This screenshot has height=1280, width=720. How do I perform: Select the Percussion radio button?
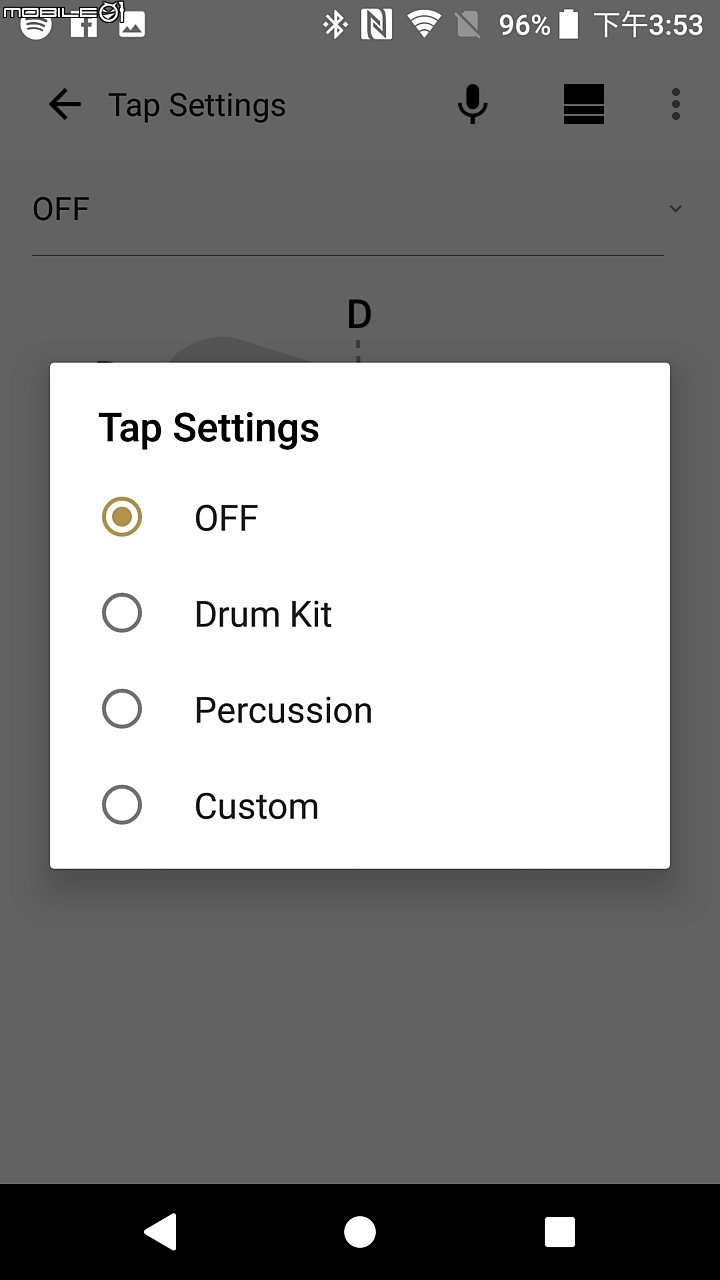tap(122, 709)
